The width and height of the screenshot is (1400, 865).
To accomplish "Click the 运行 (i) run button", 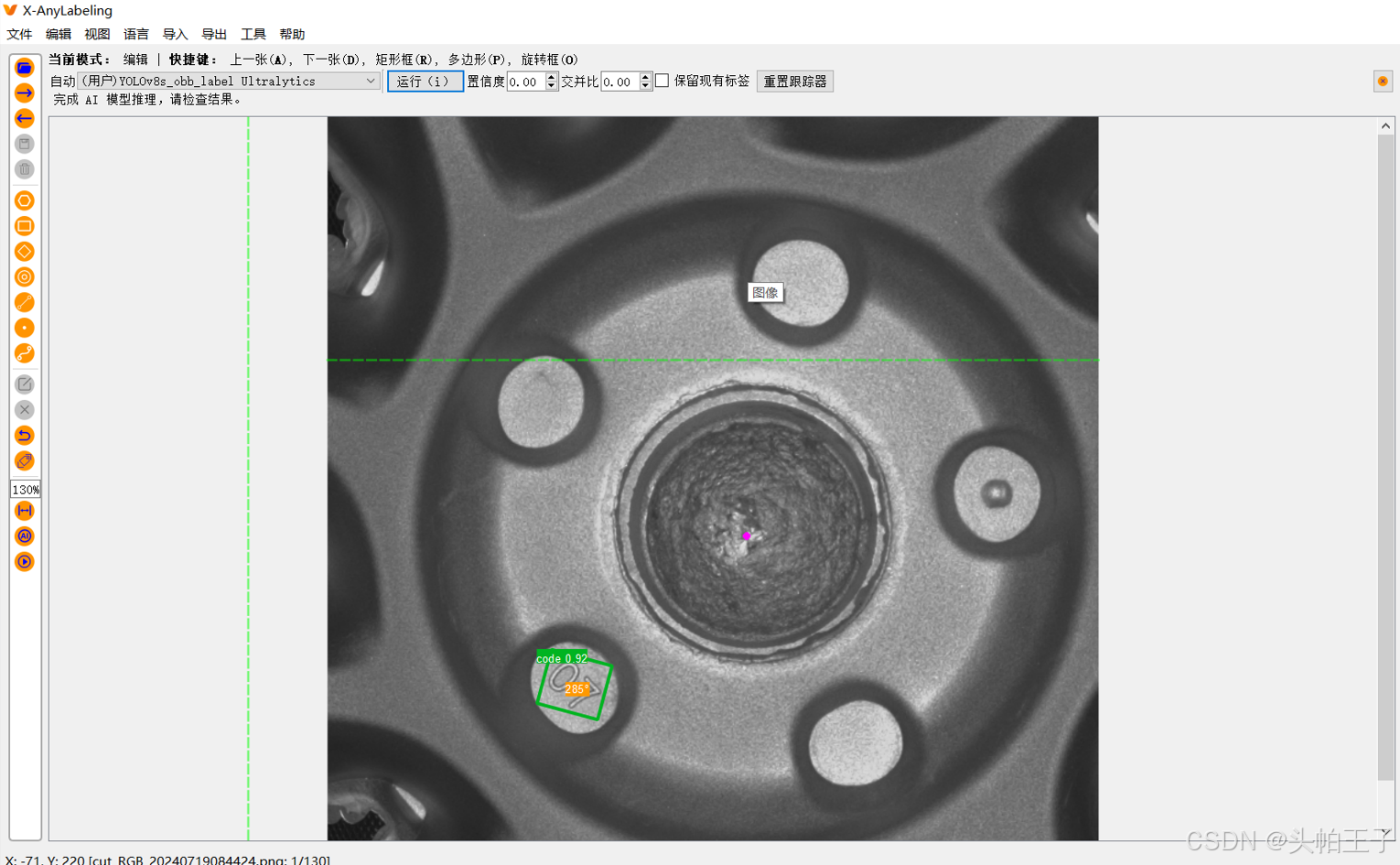I will point(425,81).
